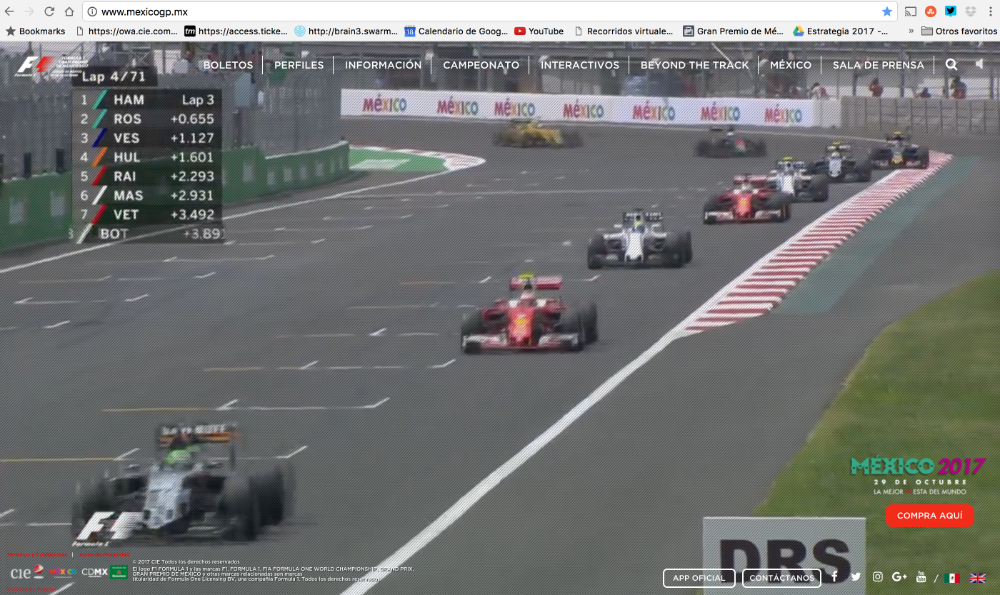Switch language using the UK flag

click(979, 578)
